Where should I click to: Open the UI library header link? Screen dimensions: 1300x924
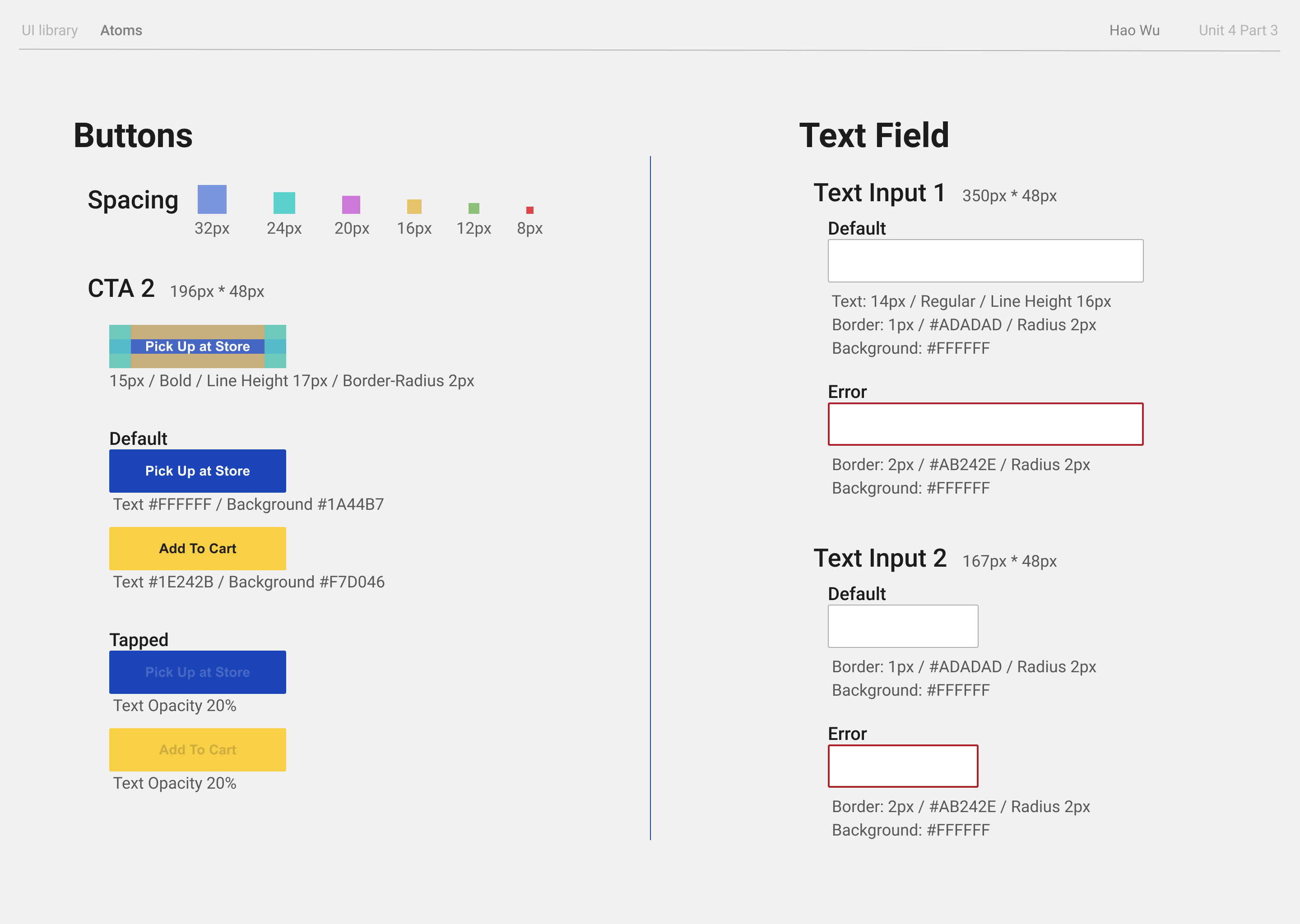click(50, 30)
